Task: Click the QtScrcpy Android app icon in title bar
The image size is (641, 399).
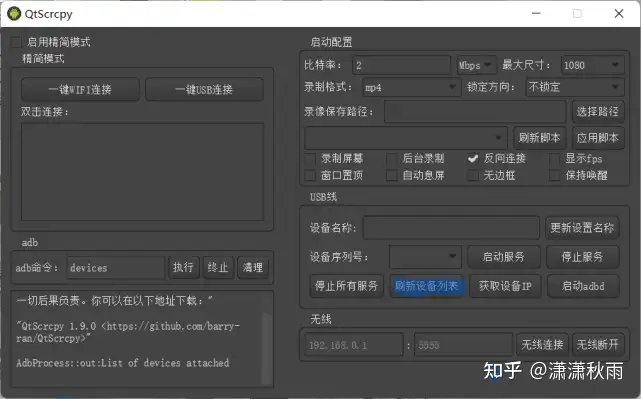Action: (14, 13)
